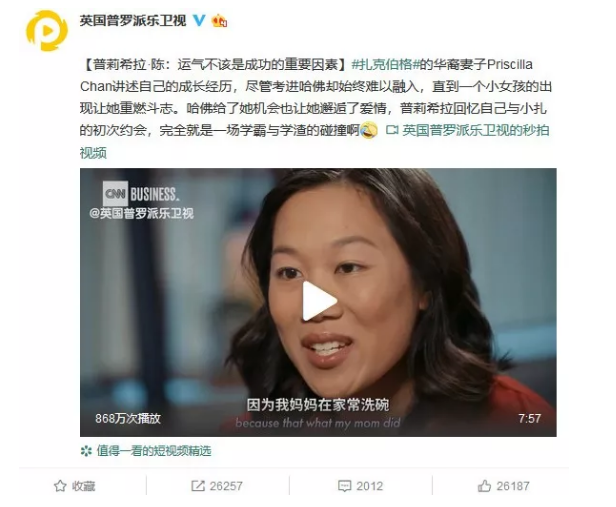Click the like count 26187
Viewport: 616px width, 507px height.
[x=513, y=486]
